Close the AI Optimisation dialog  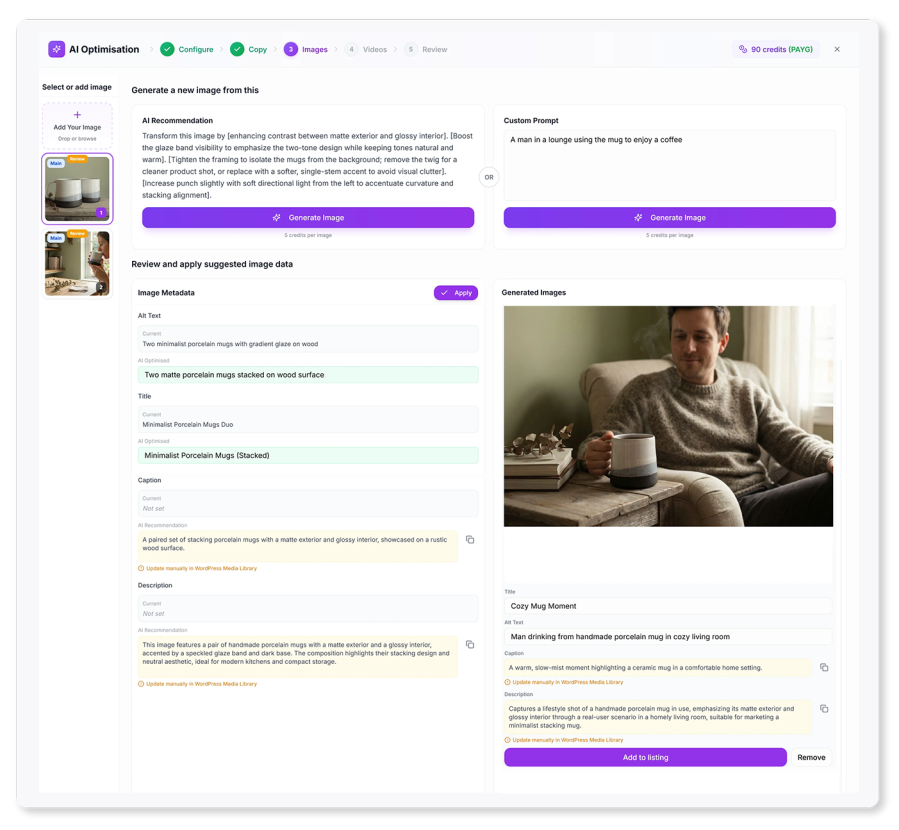(x=837, y=49)
